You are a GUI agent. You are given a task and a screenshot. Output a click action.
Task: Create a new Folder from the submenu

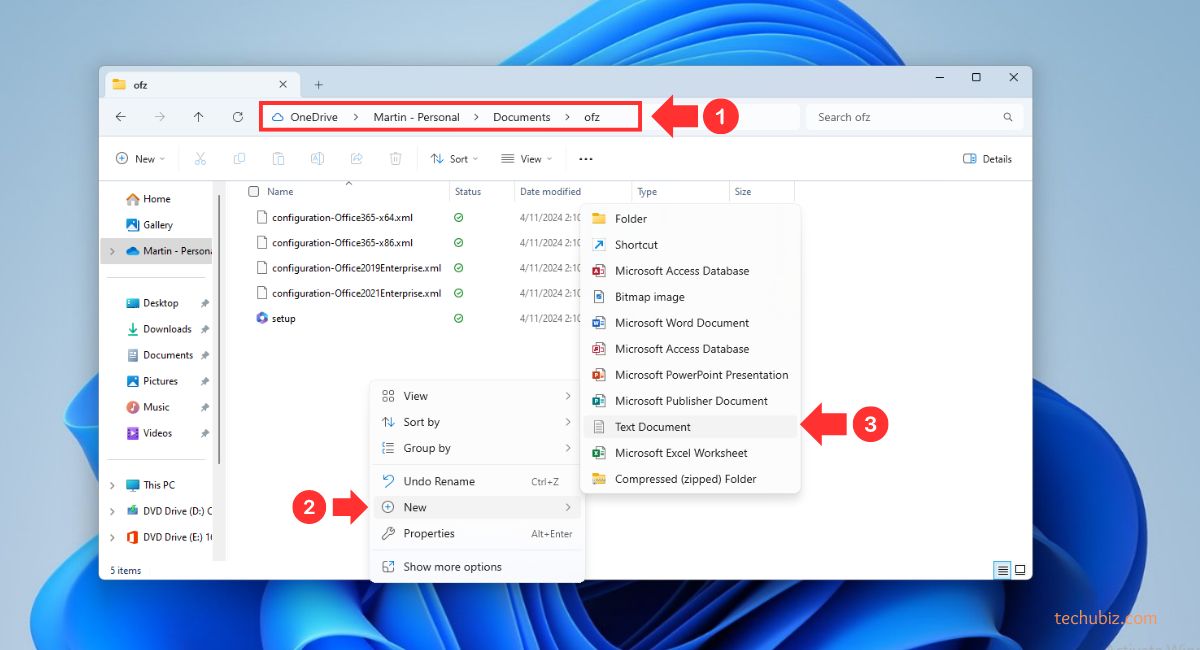tap(690, 219)
